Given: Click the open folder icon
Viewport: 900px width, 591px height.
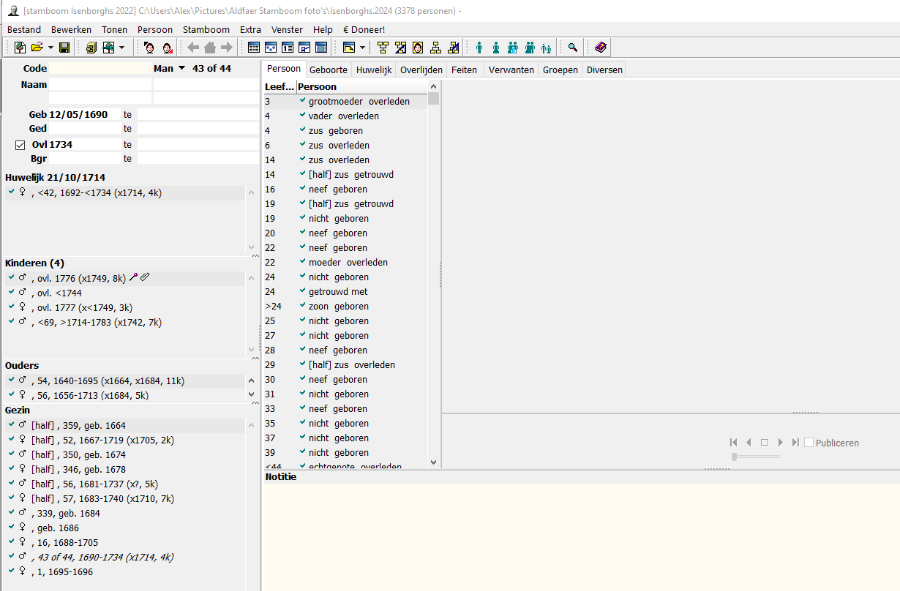Looking at the screenshot, I should [37, 48].
